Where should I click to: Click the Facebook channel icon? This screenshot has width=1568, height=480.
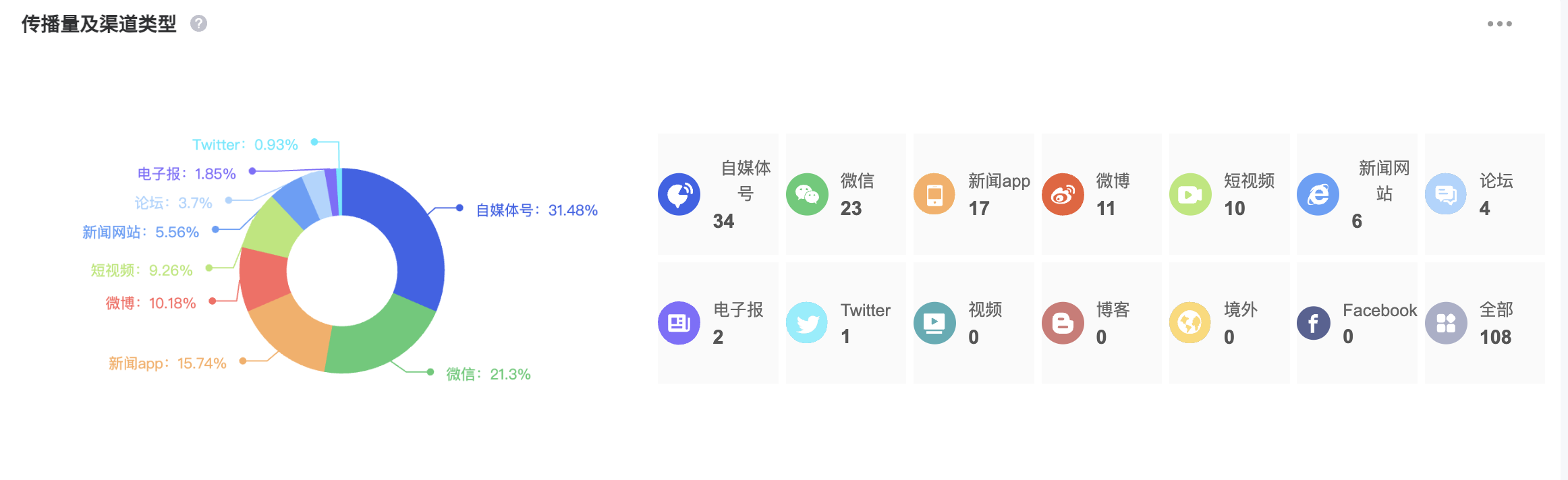(1314, 324)
